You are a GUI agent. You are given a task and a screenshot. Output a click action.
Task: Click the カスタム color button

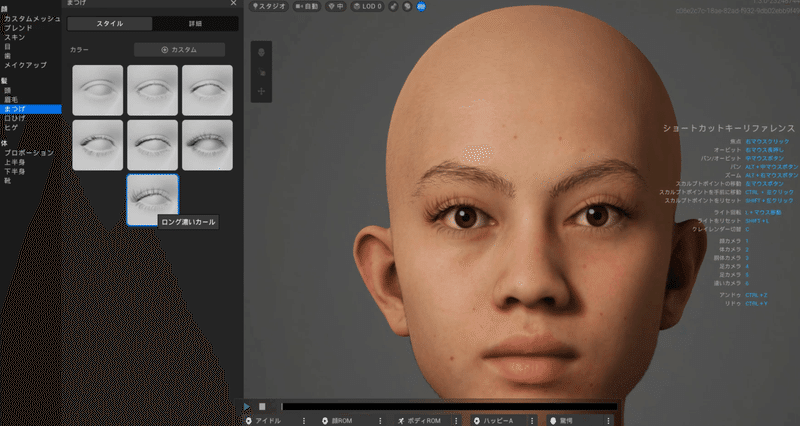pyautogui.click(x=179, y=49)
